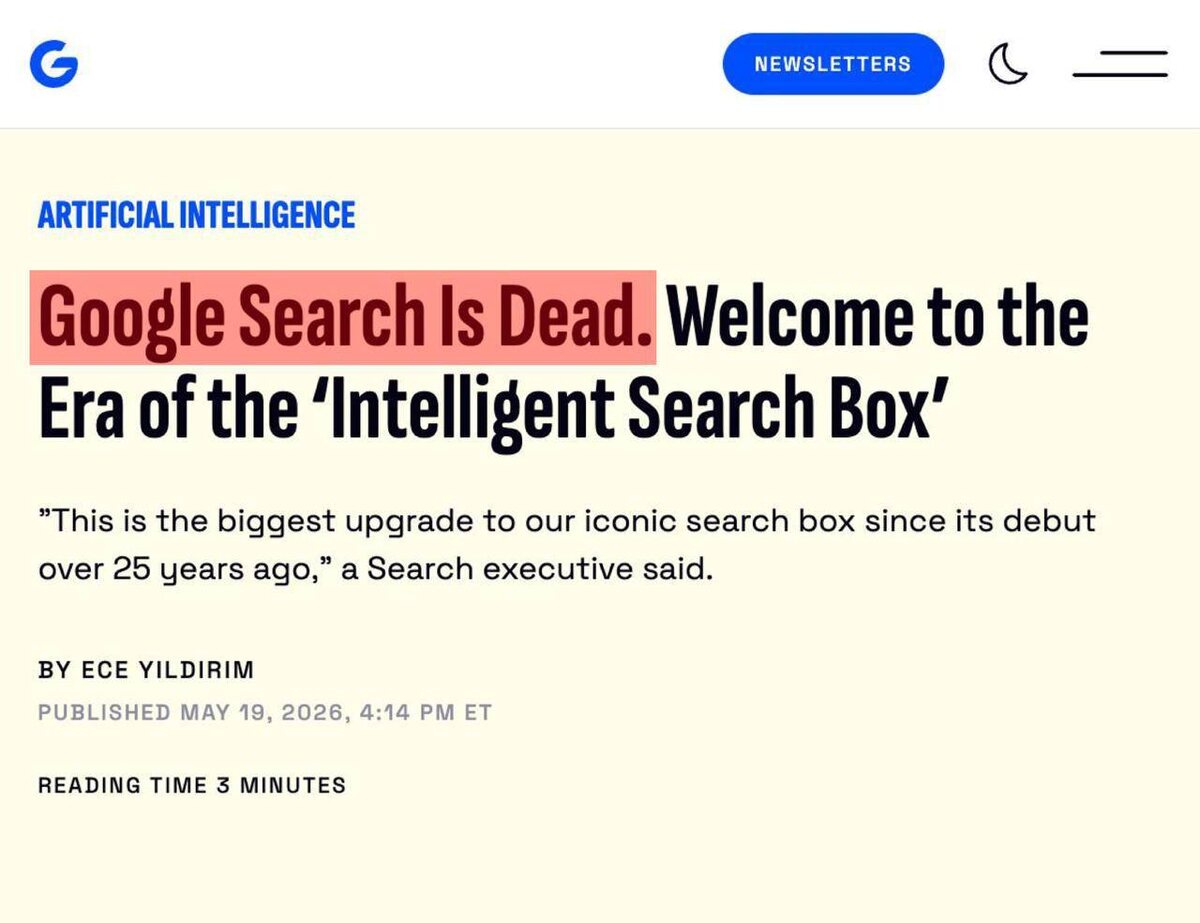Click the word 'Google' in the headline

133,320
